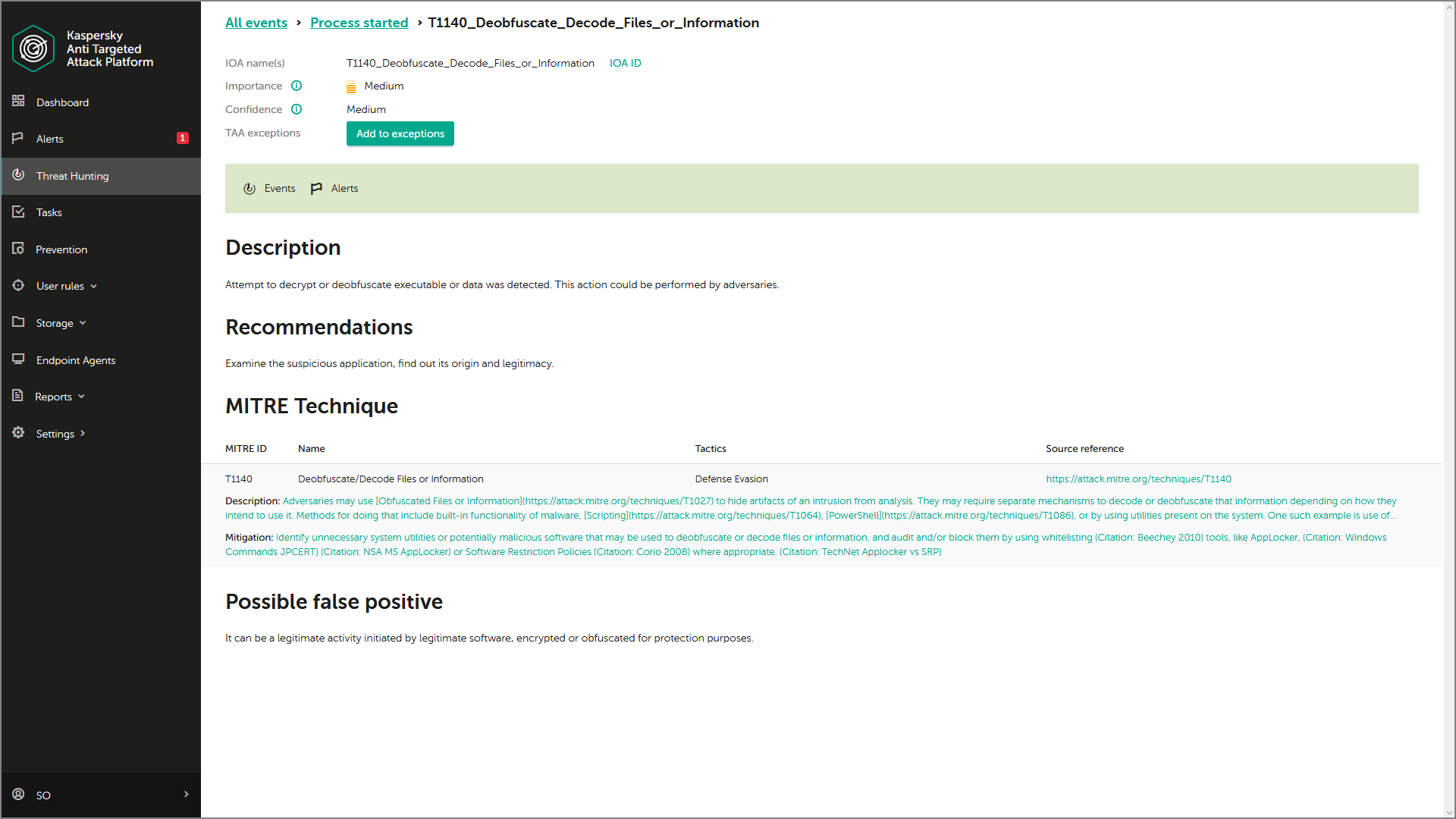This screenshot has height=819, width=1456.
Task: Expand the Reports submenu
Action: 81,397
